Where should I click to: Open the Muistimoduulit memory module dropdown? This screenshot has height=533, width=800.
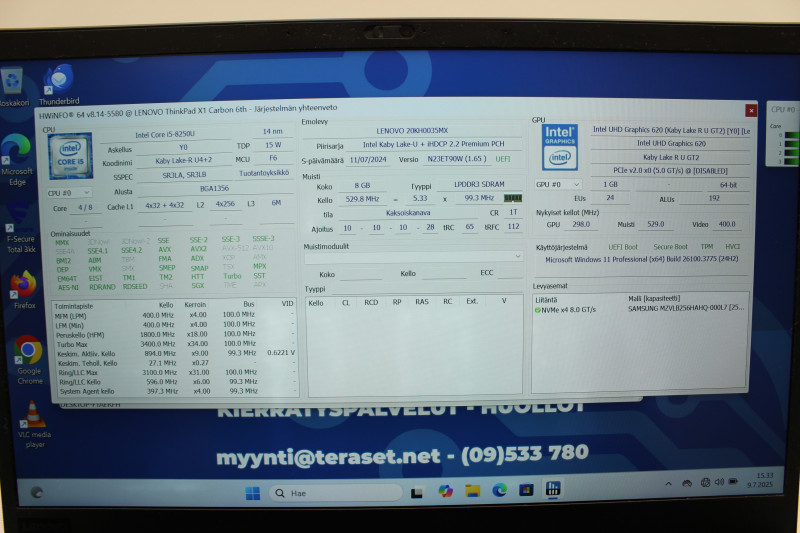click(413, 257)
